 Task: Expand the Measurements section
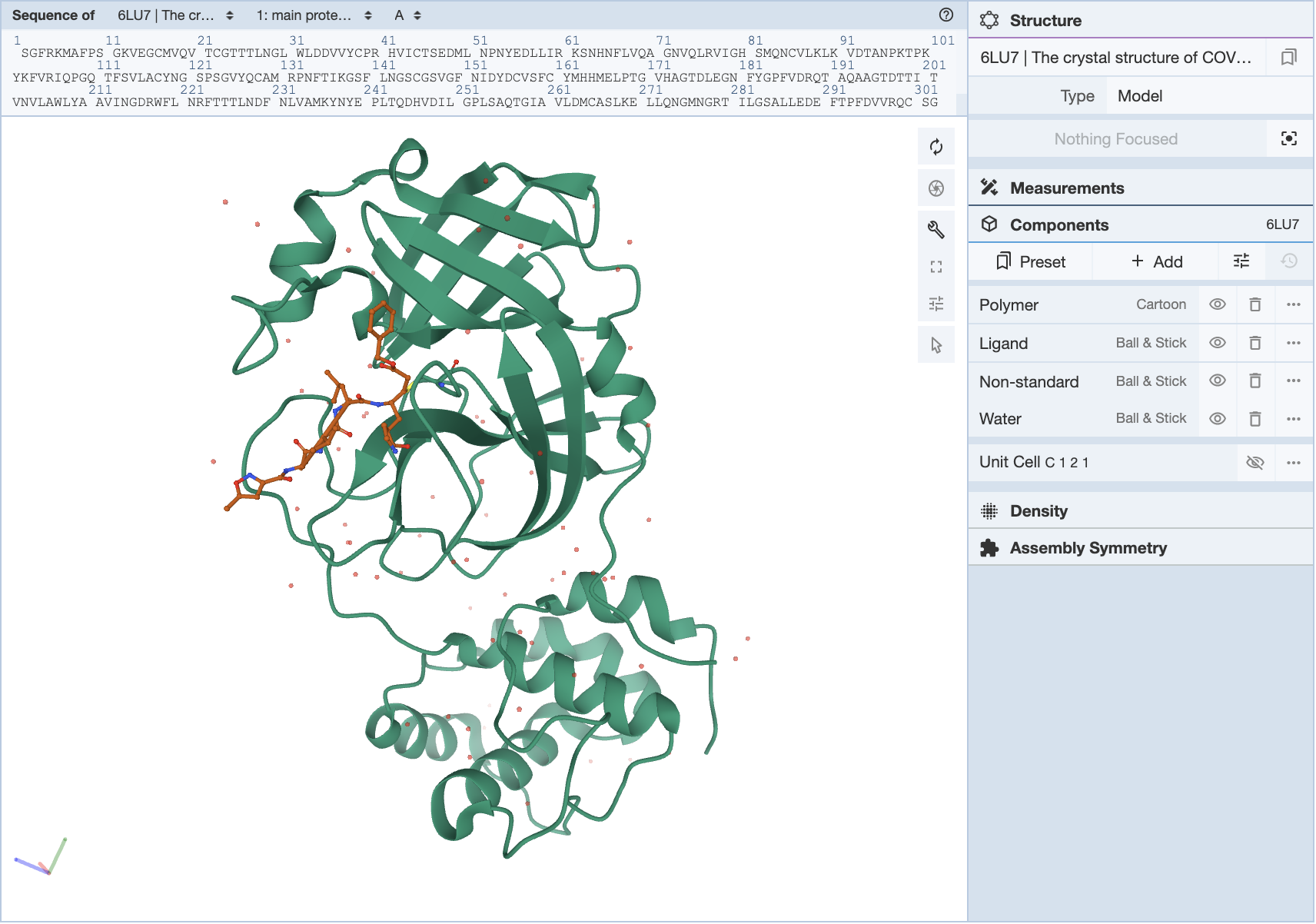(x=1066, y=188)
